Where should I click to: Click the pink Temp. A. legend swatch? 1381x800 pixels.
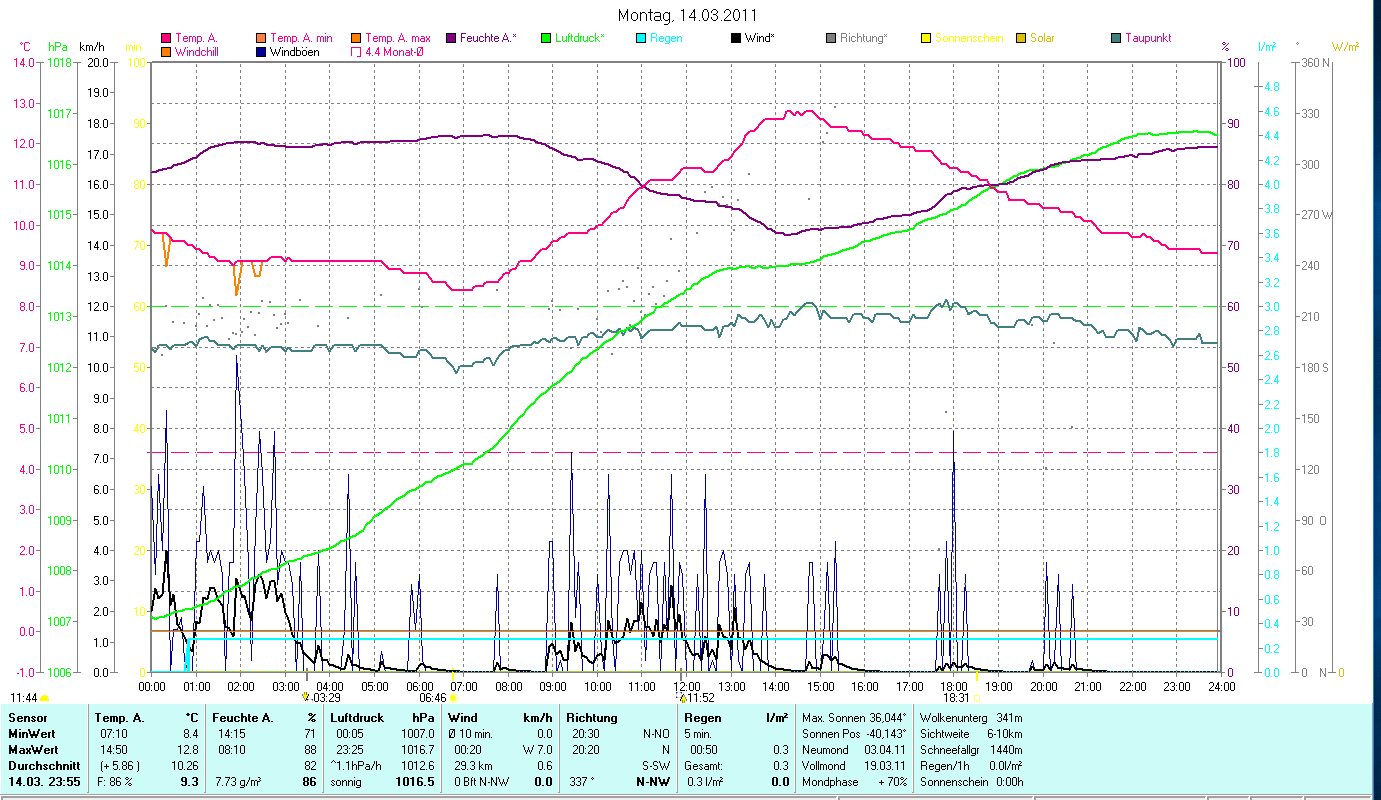tap(166, 38)
